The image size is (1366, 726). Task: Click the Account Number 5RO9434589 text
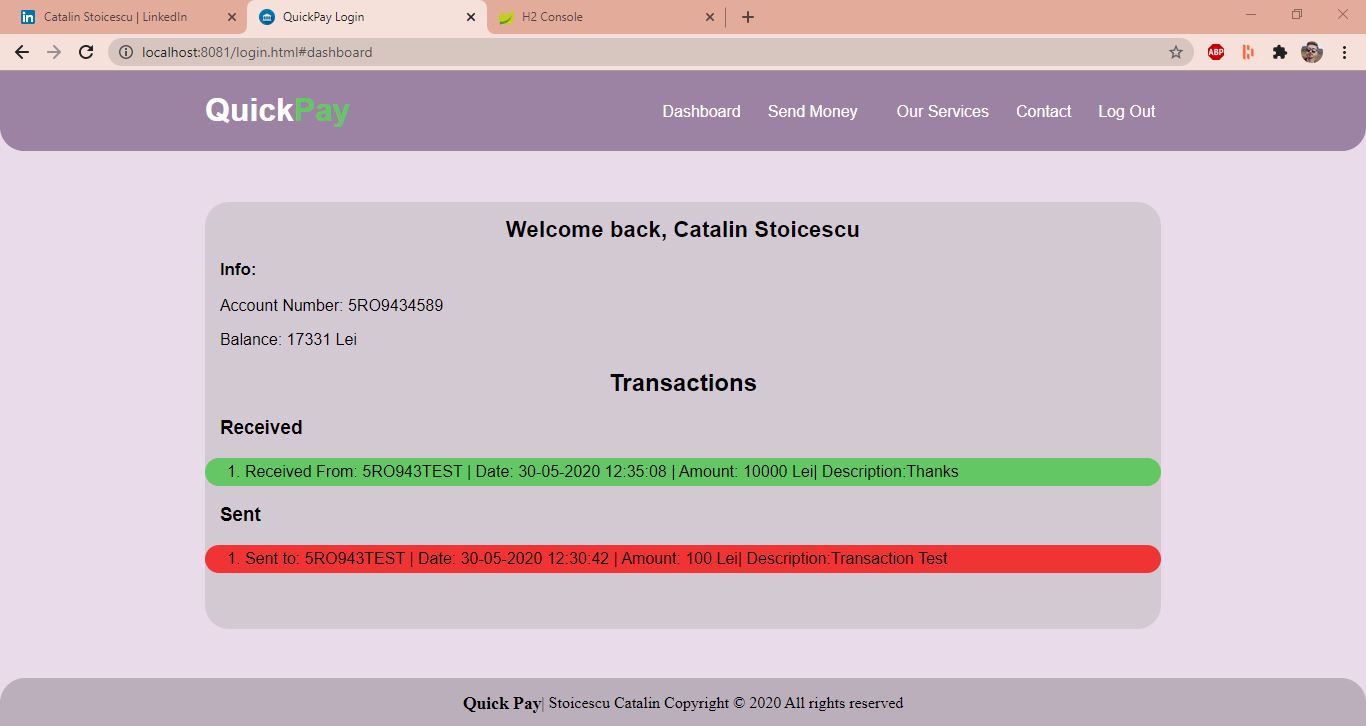pyautogui.click(x=331, y=305)
